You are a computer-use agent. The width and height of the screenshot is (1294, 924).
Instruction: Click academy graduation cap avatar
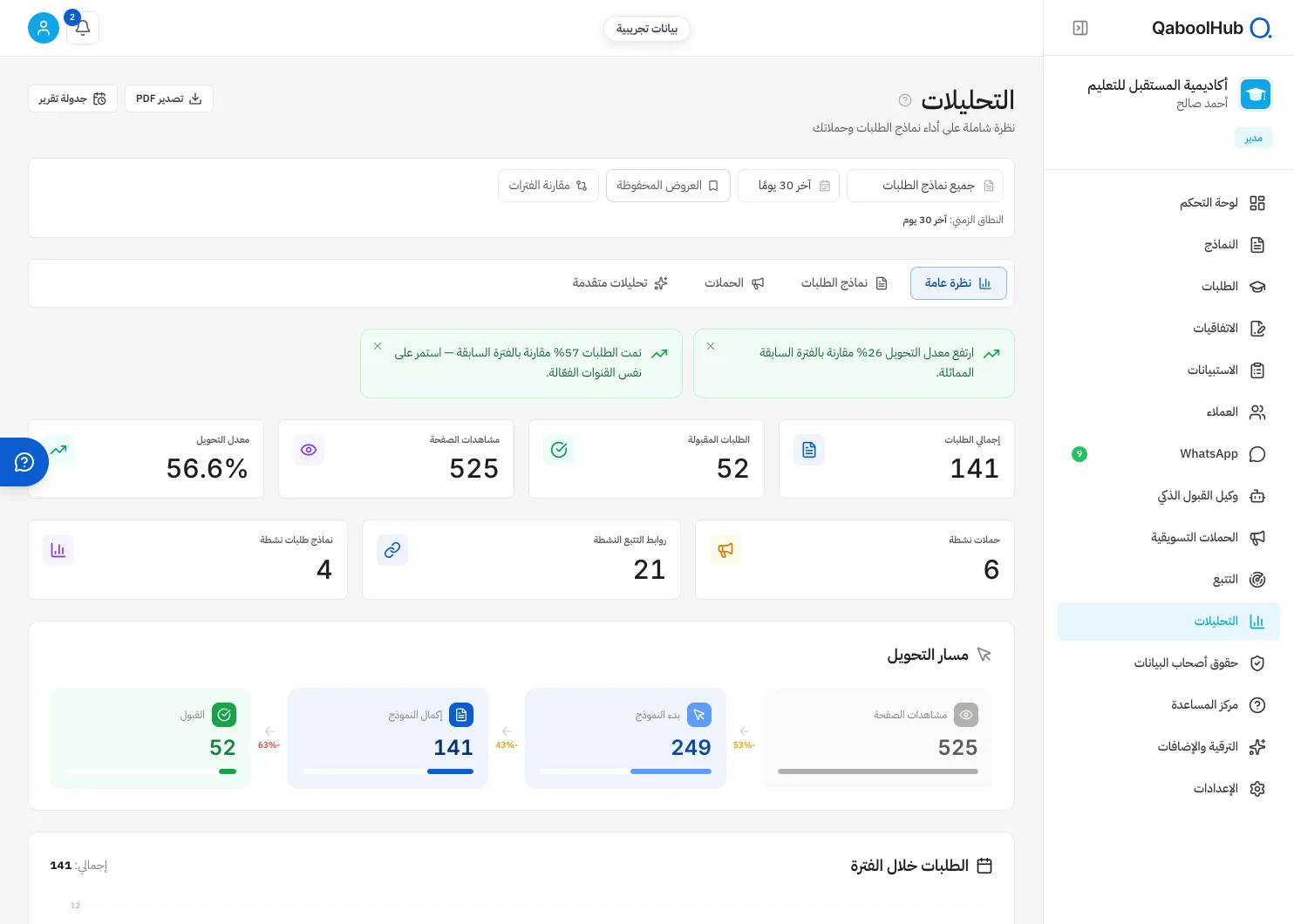coord(1256,94)
